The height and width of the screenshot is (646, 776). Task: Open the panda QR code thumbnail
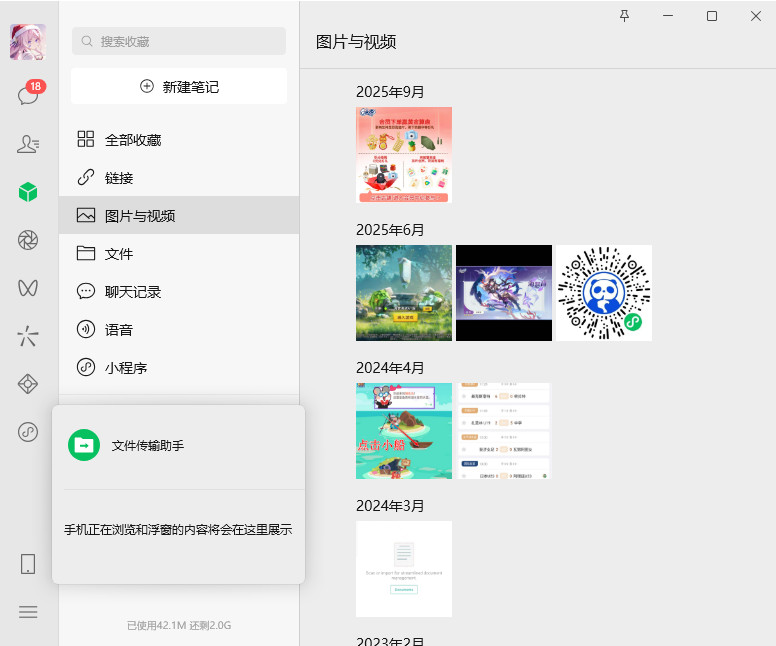604,293
